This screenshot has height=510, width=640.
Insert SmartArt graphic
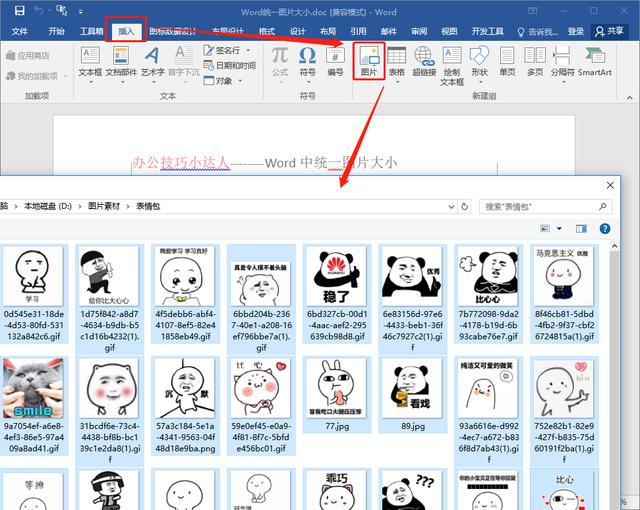594,62
